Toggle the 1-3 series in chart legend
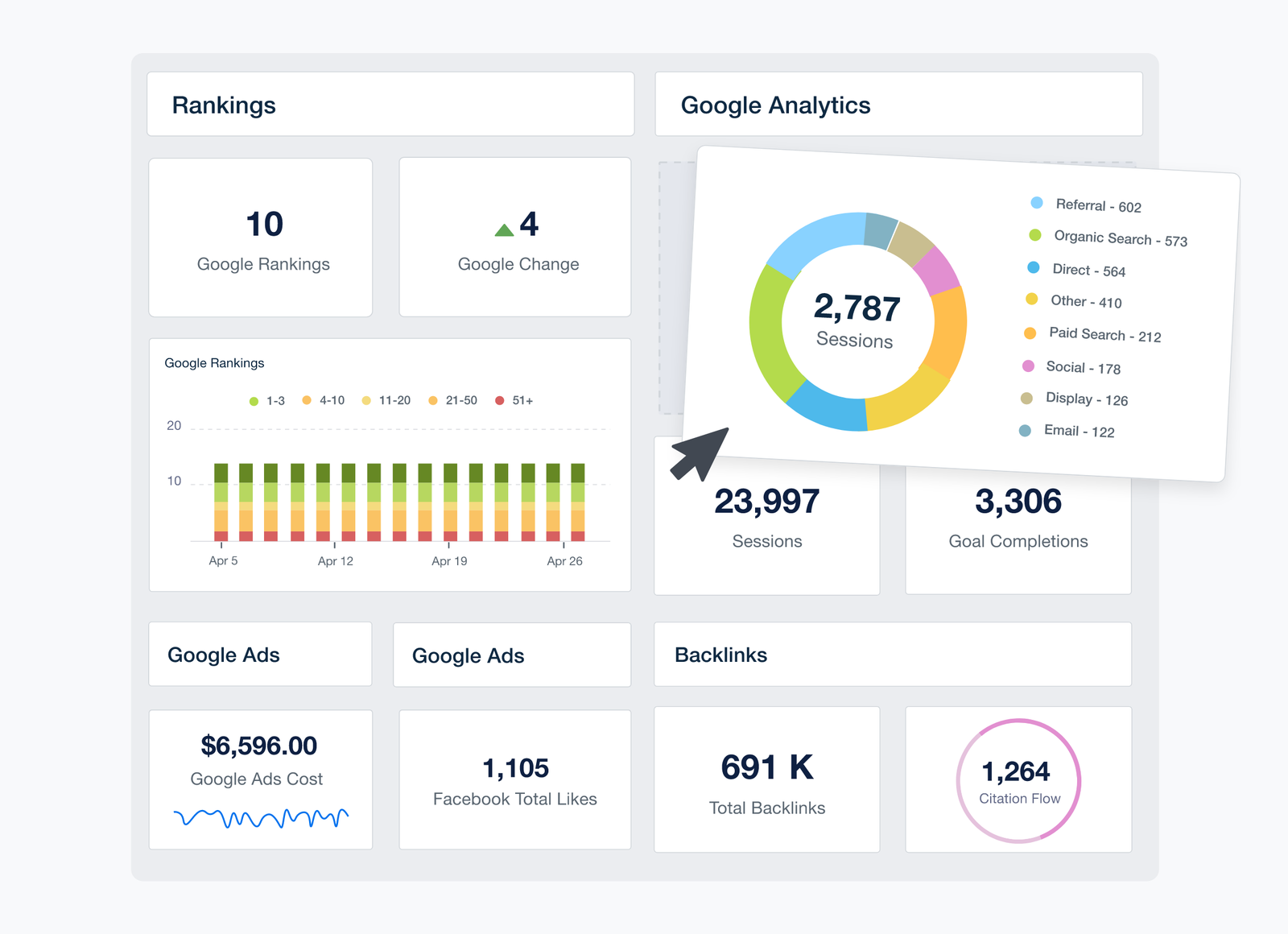Screen dimensions: 1288x934 (267, 400)
